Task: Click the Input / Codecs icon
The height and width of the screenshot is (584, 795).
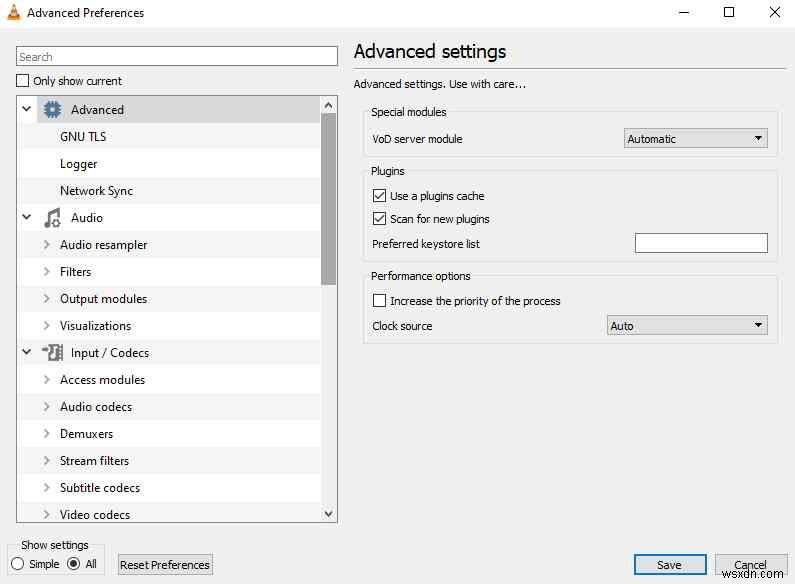Action: pyautogui.click(x=52, y=353)
